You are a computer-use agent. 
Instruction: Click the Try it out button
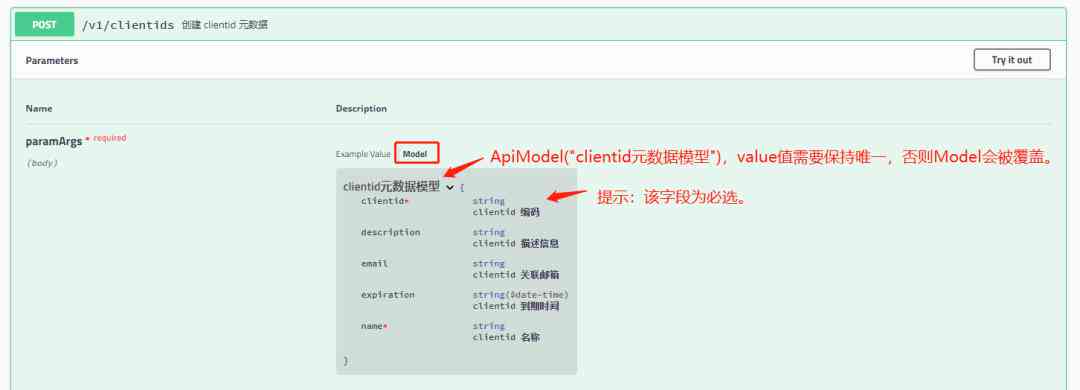click(1012, 60)
